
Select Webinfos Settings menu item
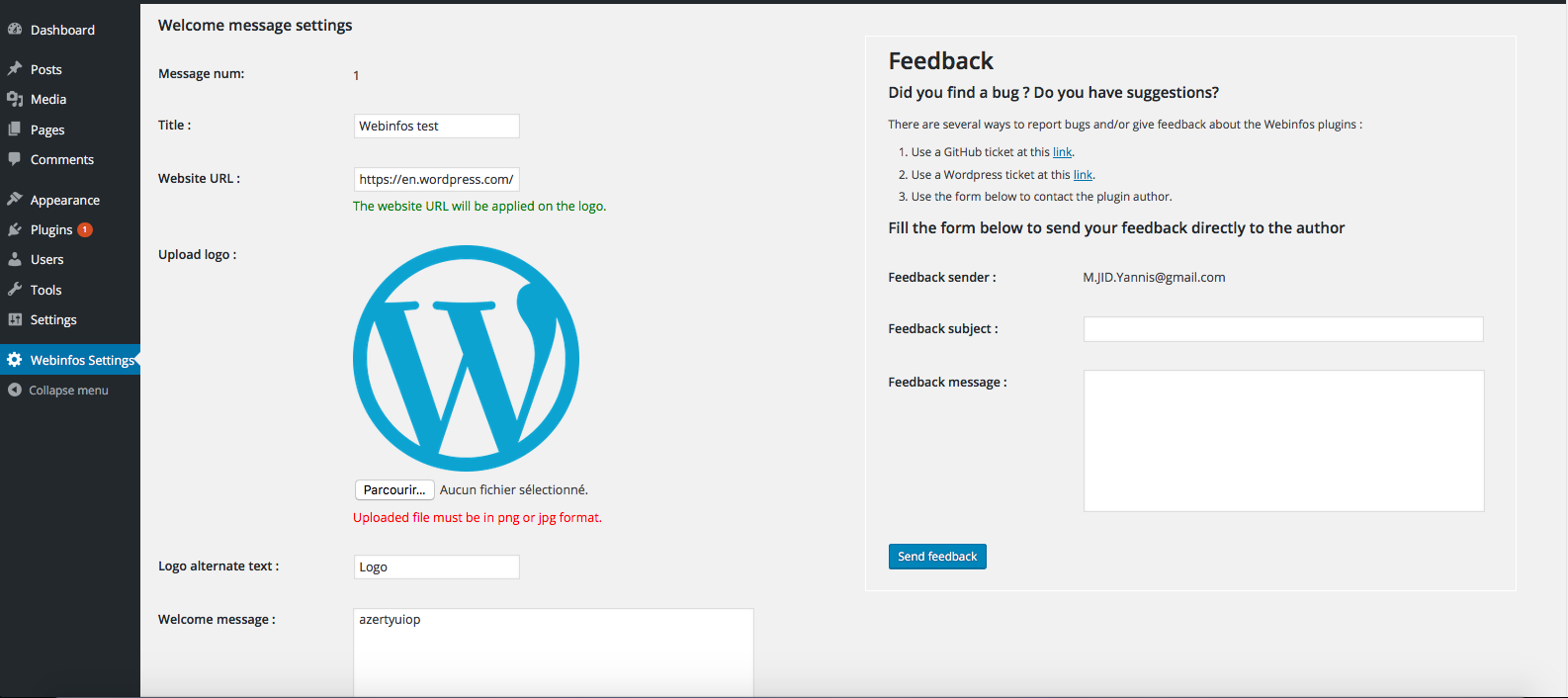pyautogui.click(x=70, y=360)
